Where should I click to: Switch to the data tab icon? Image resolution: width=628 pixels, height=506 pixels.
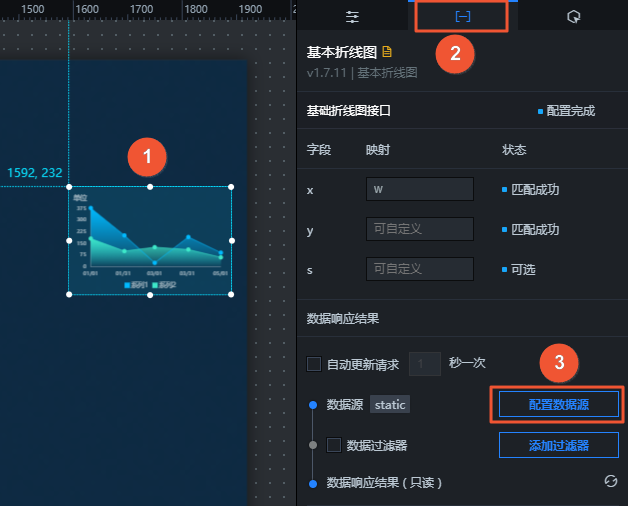[463, 16]
